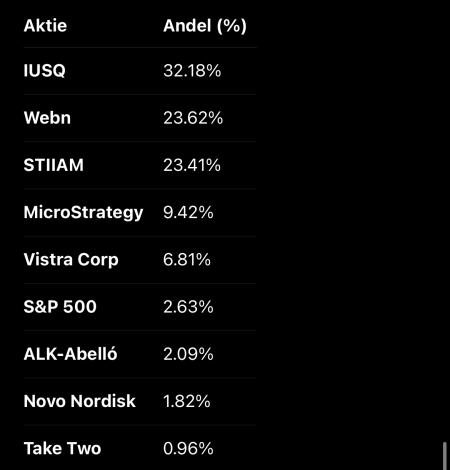The height and width of the screenshot is (470, 450).
Task: Select the Novo Nordisk row label
Action: coord(80,401)
